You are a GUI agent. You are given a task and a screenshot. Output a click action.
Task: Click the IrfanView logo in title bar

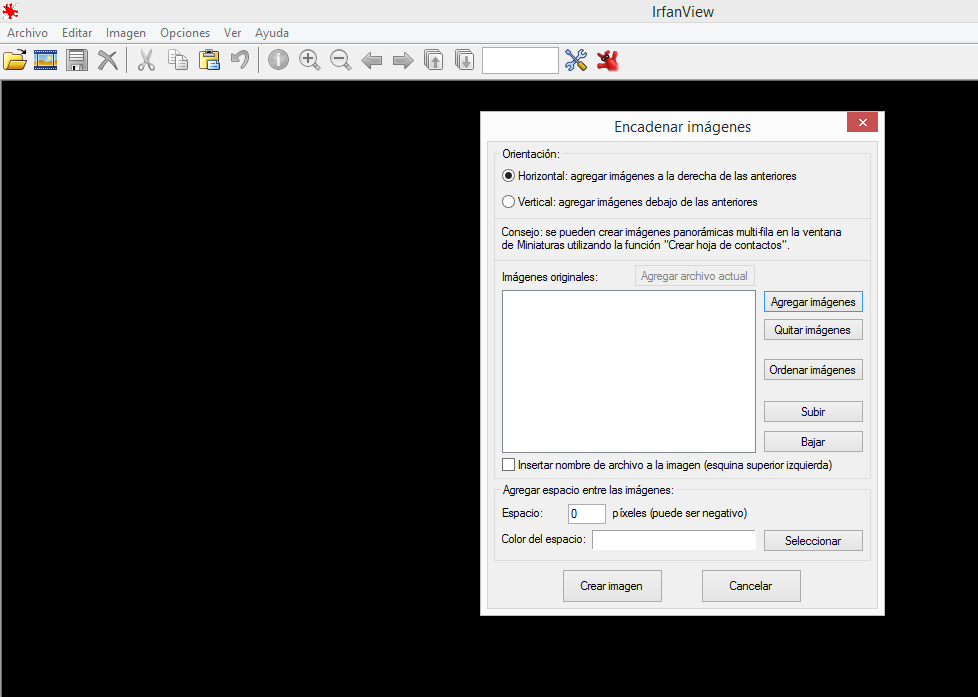(x=11, y=11)
